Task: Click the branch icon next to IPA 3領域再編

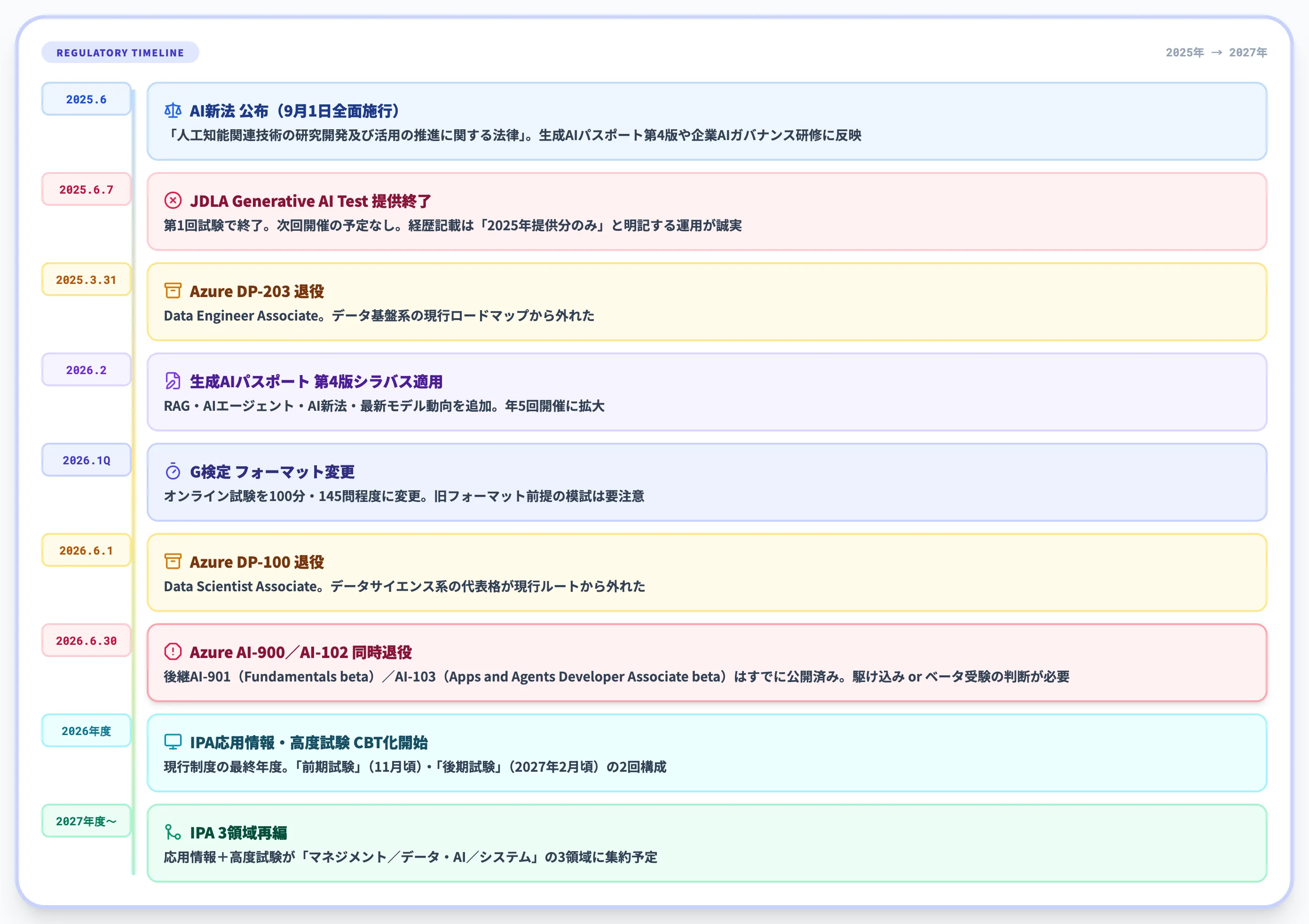Action: pos(173,832)
